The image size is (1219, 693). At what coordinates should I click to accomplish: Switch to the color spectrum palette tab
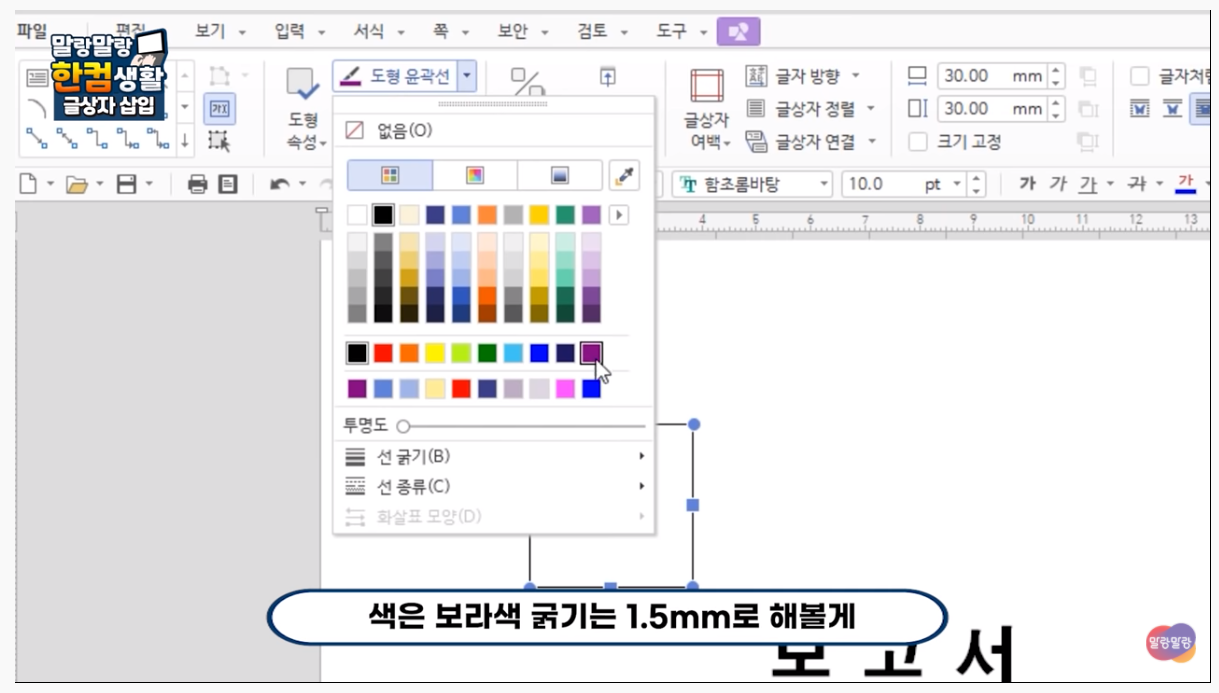pyautogui.click(x=475, y=176)
